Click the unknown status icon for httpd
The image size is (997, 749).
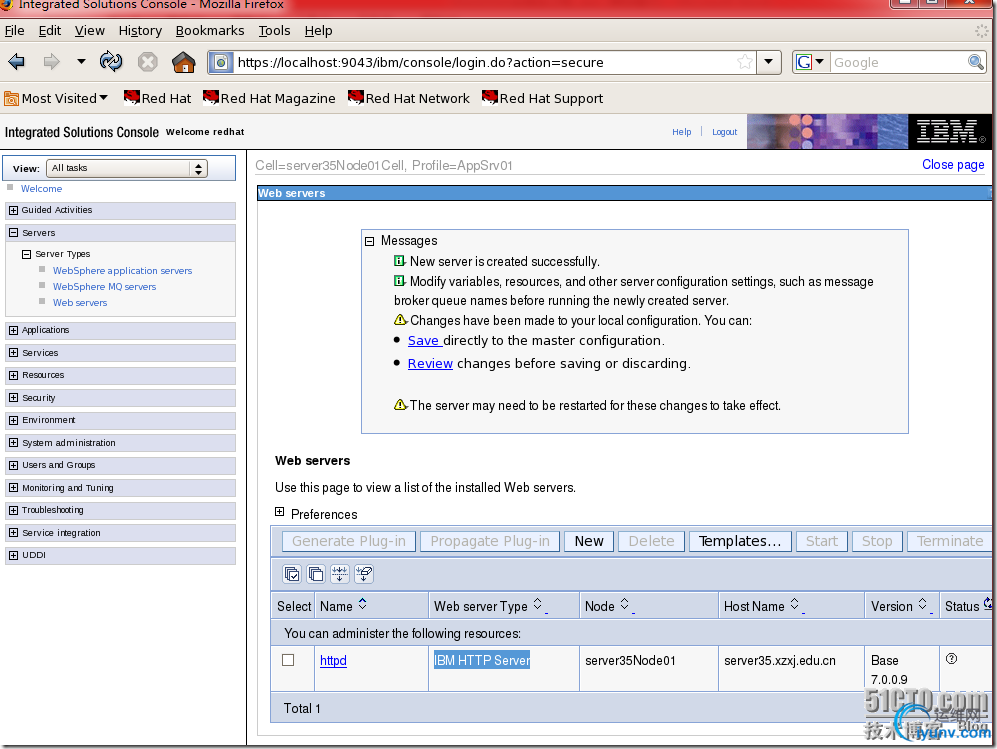(x=951, y=659)
